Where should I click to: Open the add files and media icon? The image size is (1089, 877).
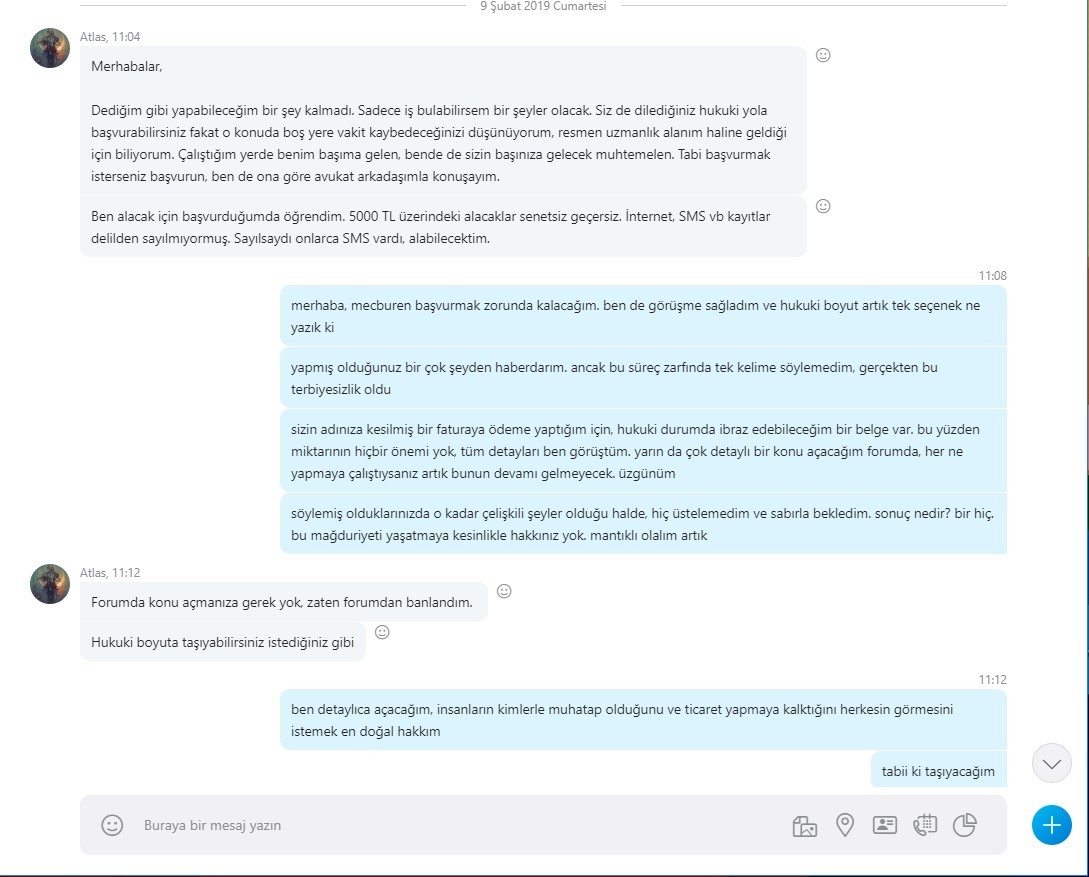point(804,826)
